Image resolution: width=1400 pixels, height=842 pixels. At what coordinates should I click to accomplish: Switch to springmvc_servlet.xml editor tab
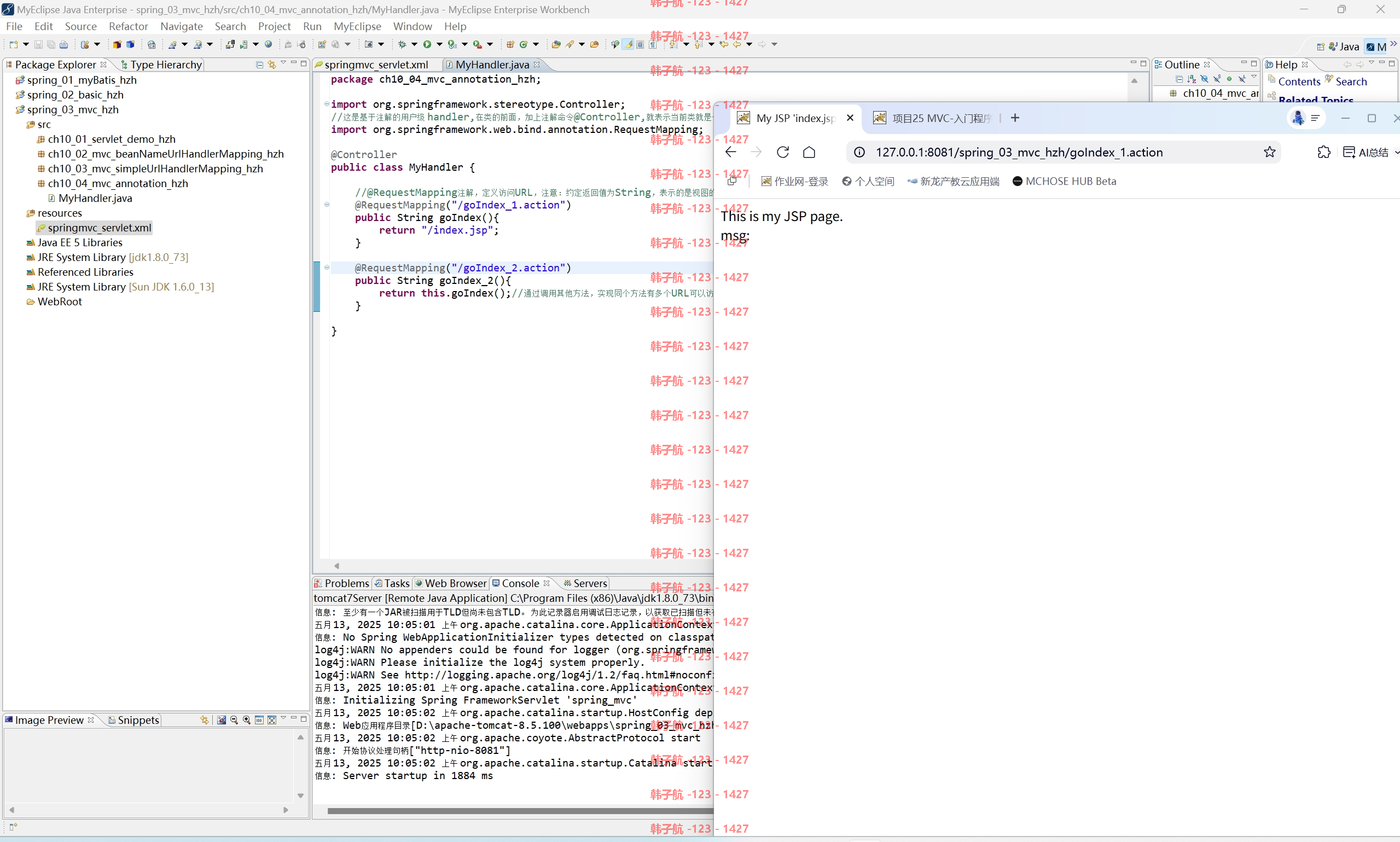pyautogui.click(x=376, y=65)
